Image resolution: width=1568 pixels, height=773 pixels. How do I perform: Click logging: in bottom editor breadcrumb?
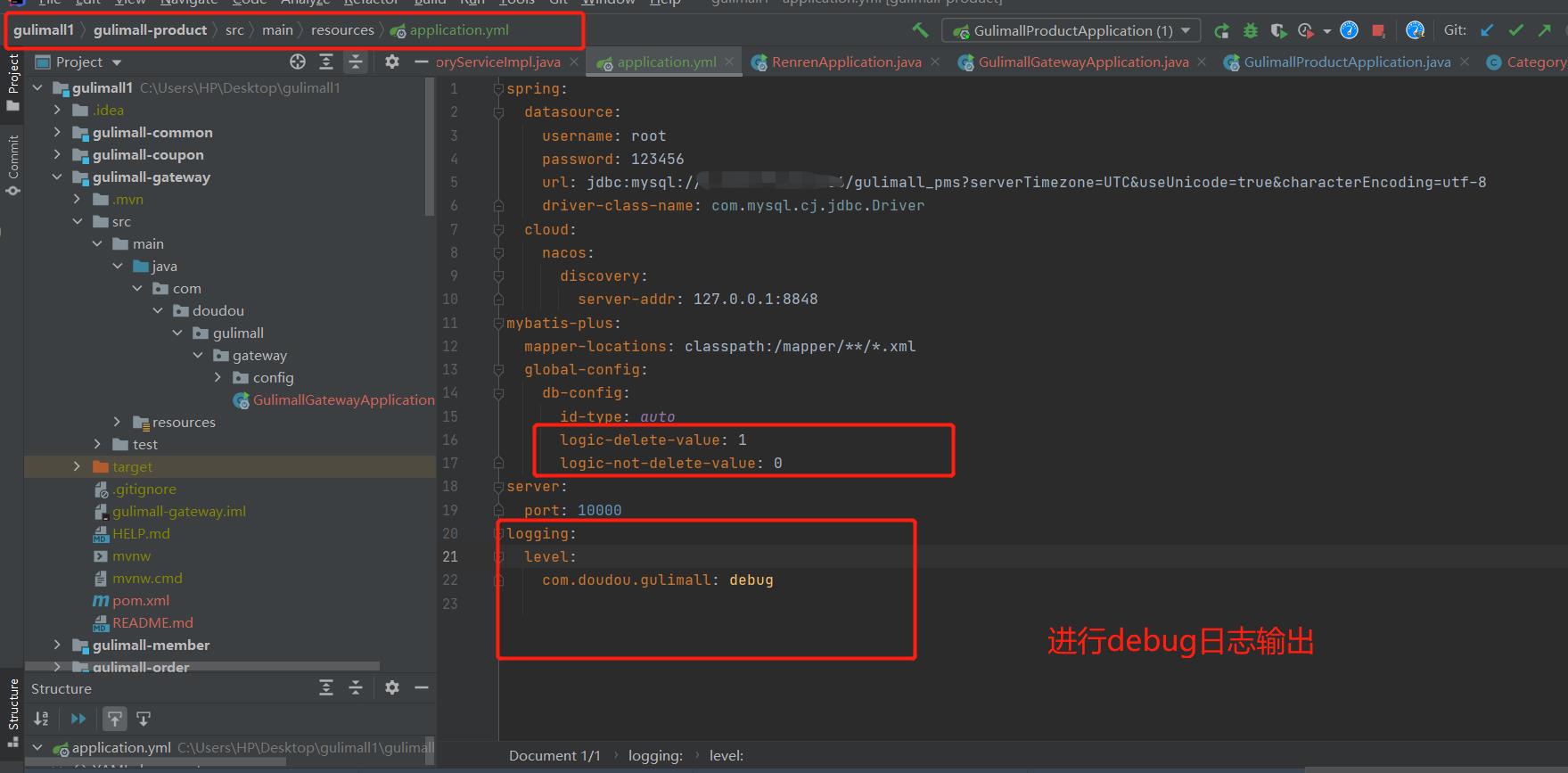point(655,756)
